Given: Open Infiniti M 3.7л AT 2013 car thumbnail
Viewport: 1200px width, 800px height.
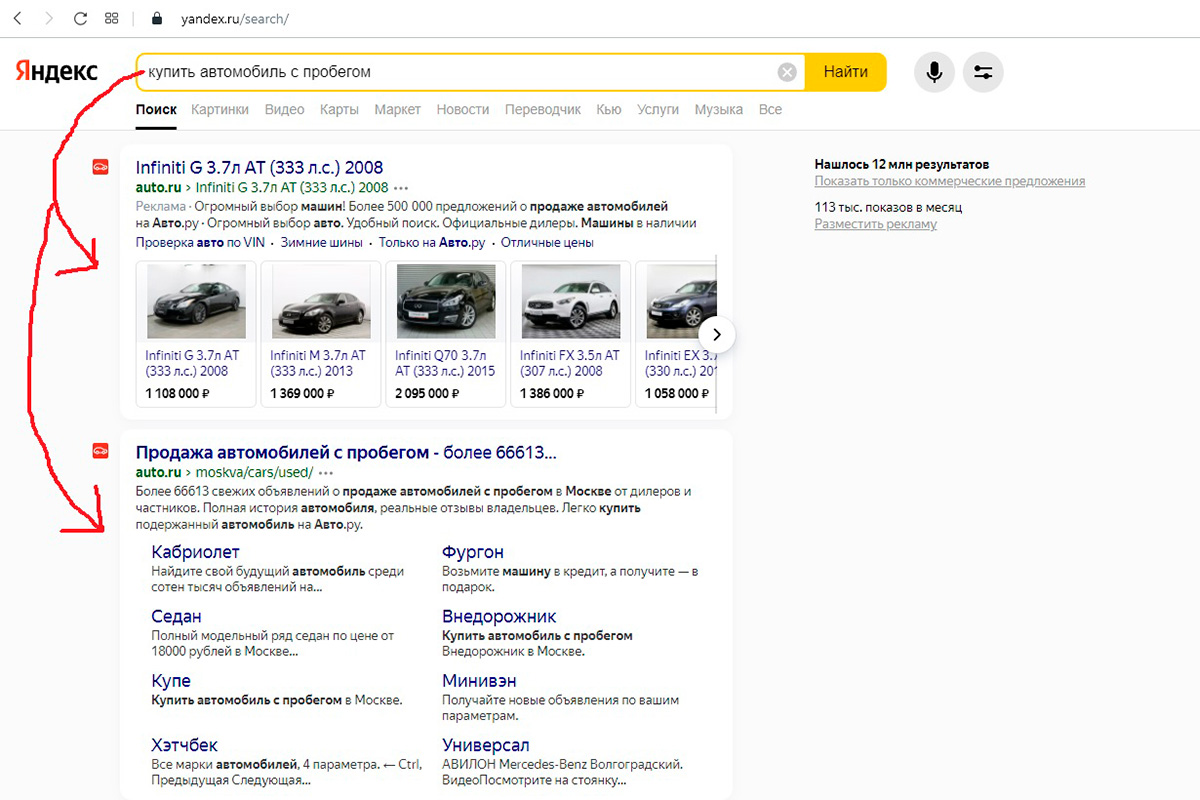Looking at the screenshot, I should 321,301.
